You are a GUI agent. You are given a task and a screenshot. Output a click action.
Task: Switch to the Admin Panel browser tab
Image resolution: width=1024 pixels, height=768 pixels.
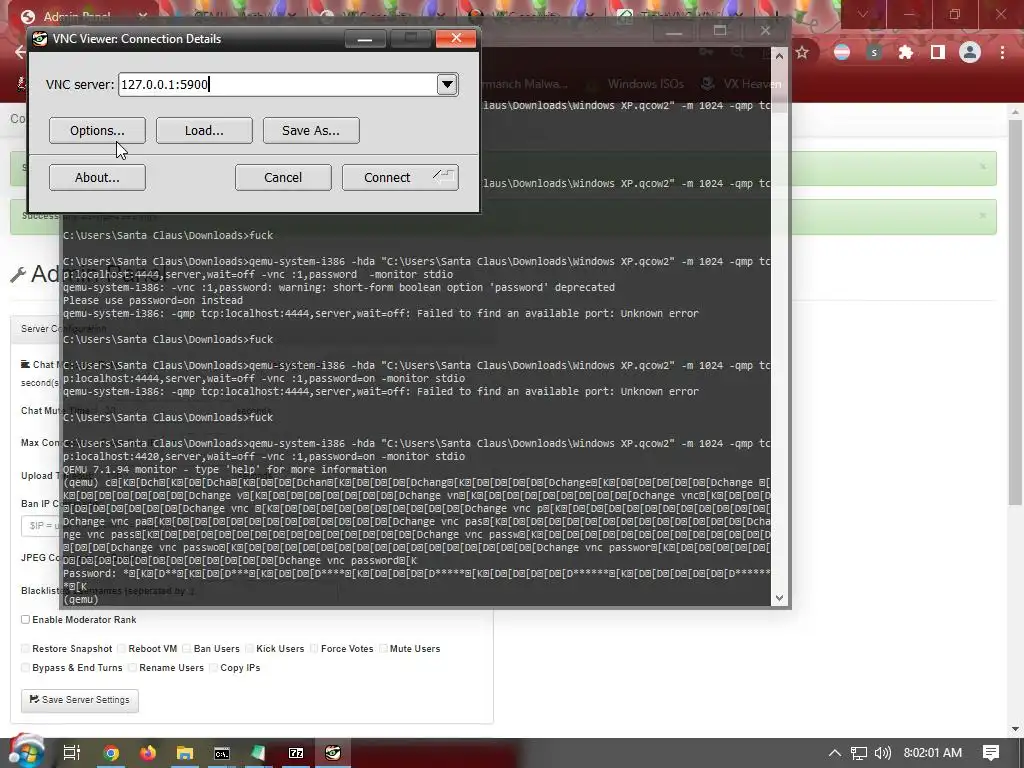pos(78,16)
